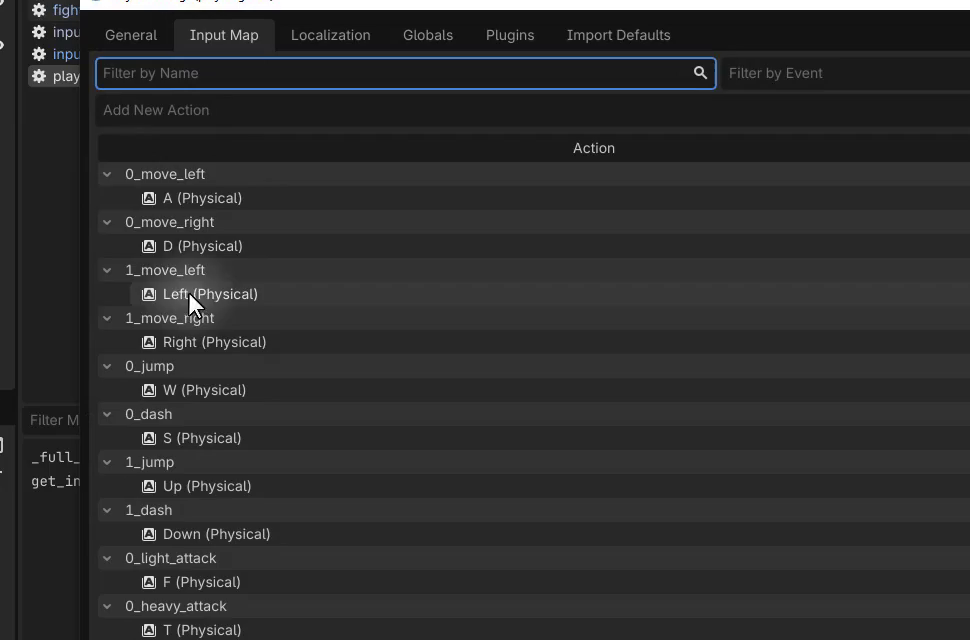Select the 'D (Physical)' event text

click(x=202, y=247)
